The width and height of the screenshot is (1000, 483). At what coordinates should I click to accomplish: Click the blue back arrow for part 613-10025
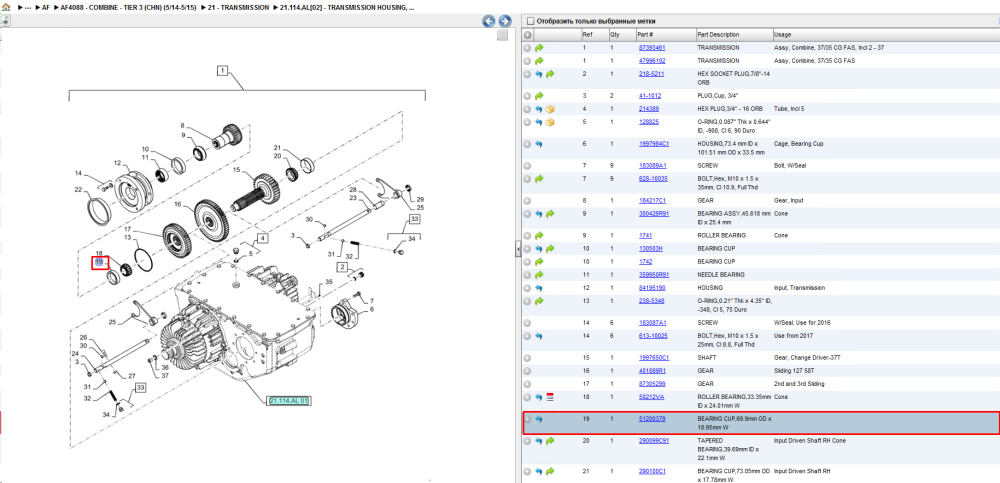[539, 336]
